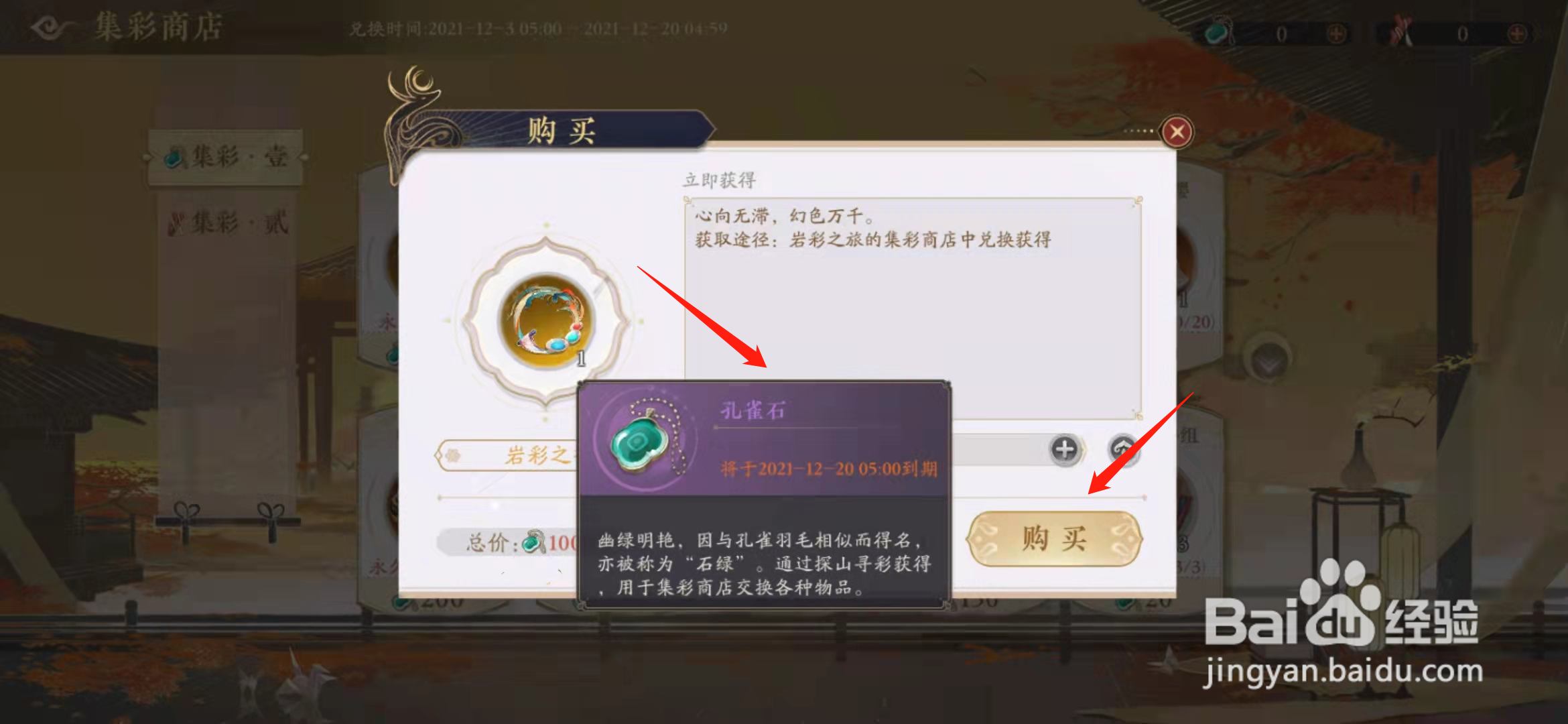Image resolution: width=1568 pixels, height=724 pixels.
Task: Add red ribbon currency with plus button
Action: click(x=1517, y=34)
